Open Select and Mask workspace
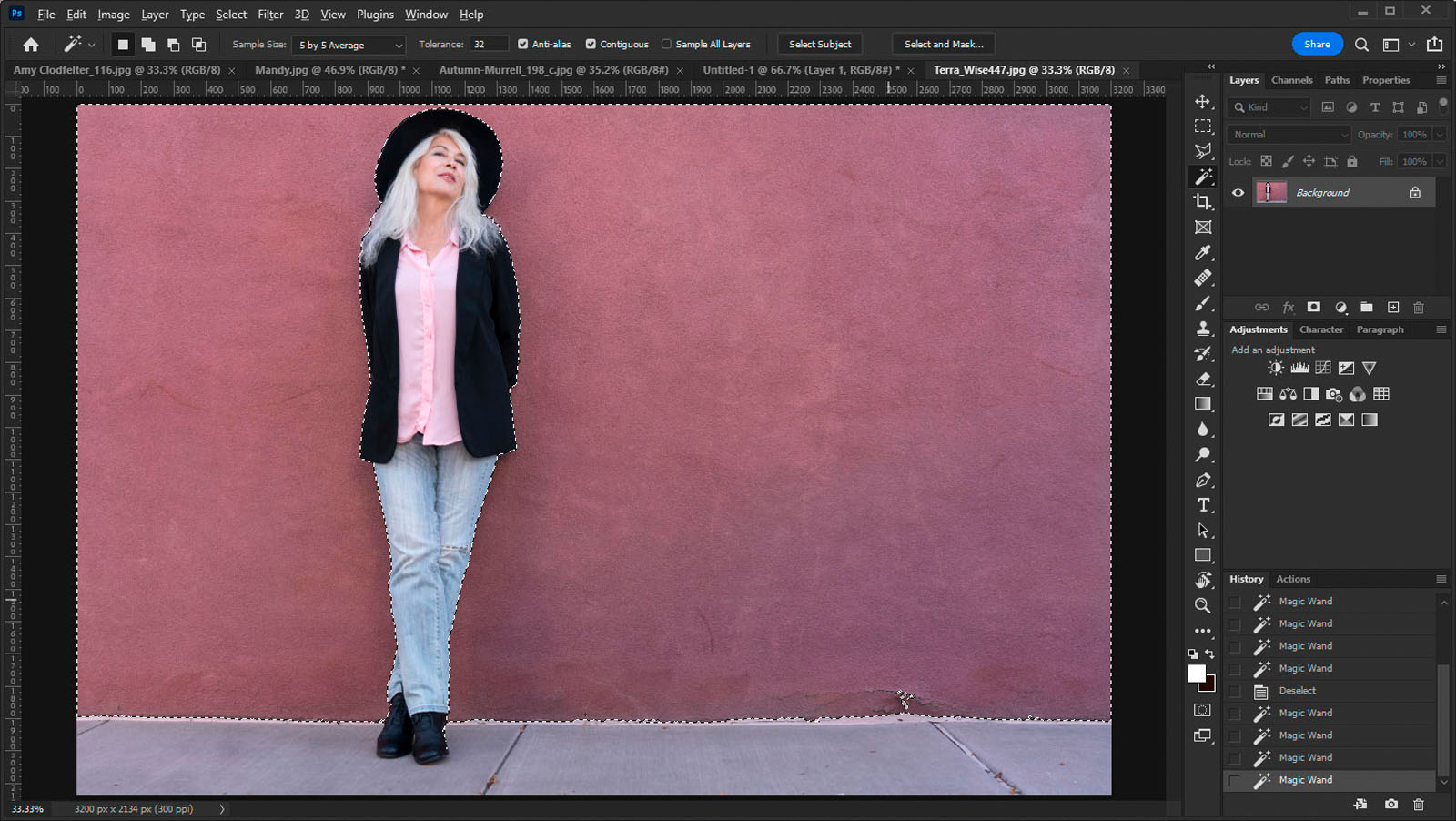The height and width of the screenshot is (821, 1456). tap(943, 43)
